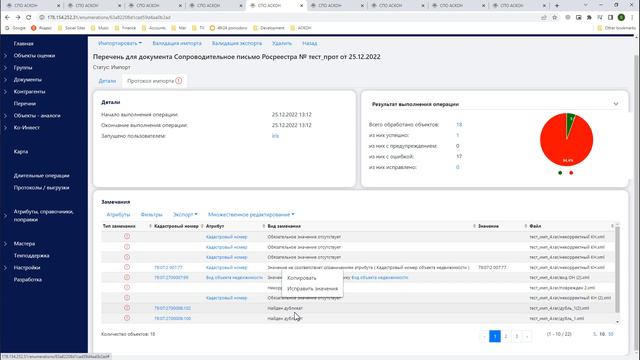The width and height of the screenshot is (640, 360).
Task: Click the error icon in row 79:07:2:007:77
Action: click(127, 267)
